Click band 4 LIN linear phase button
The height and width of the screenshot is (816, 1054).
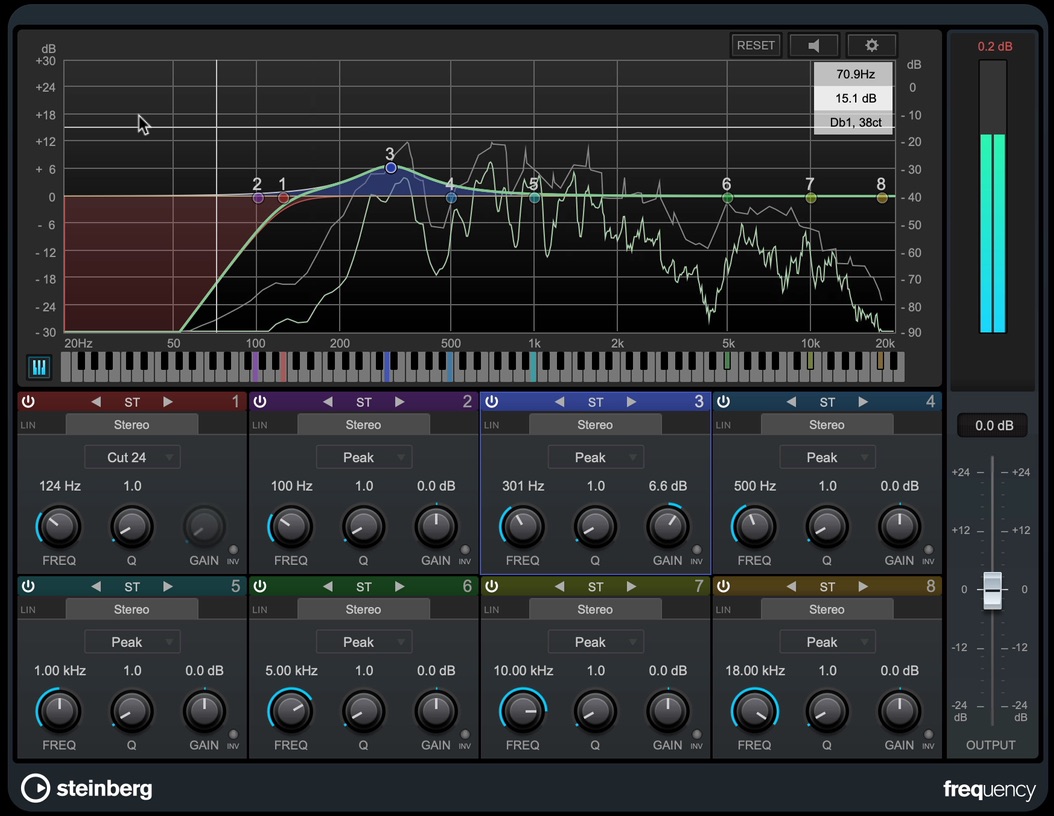click(723, 425)
